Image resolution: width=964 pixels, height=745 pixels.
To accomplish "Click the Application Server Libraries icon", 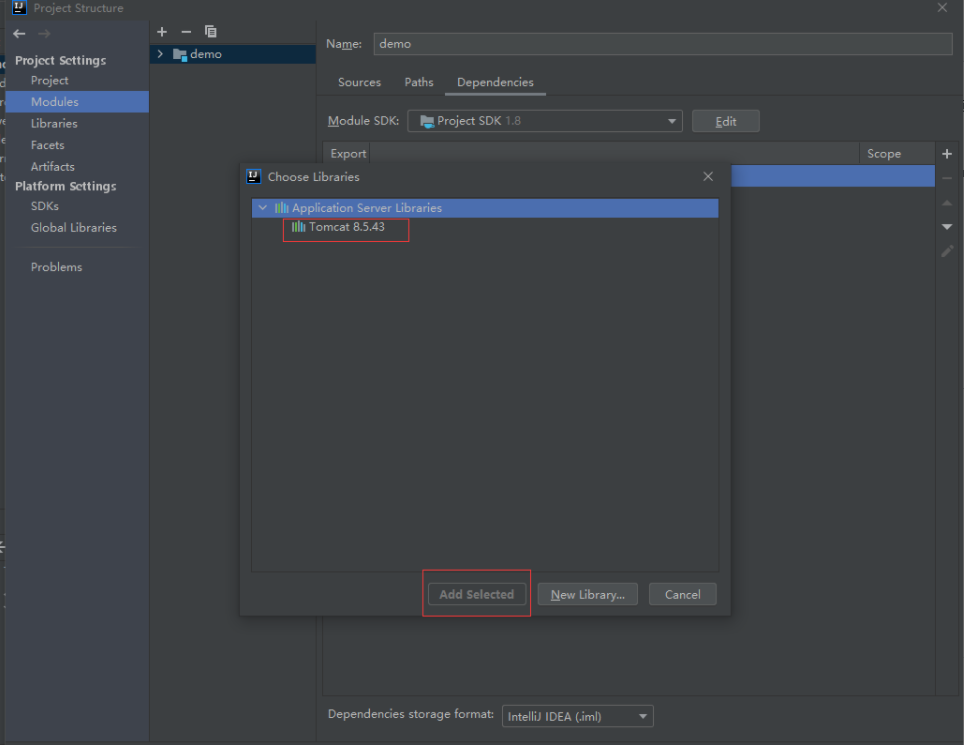I will point(282,208).
